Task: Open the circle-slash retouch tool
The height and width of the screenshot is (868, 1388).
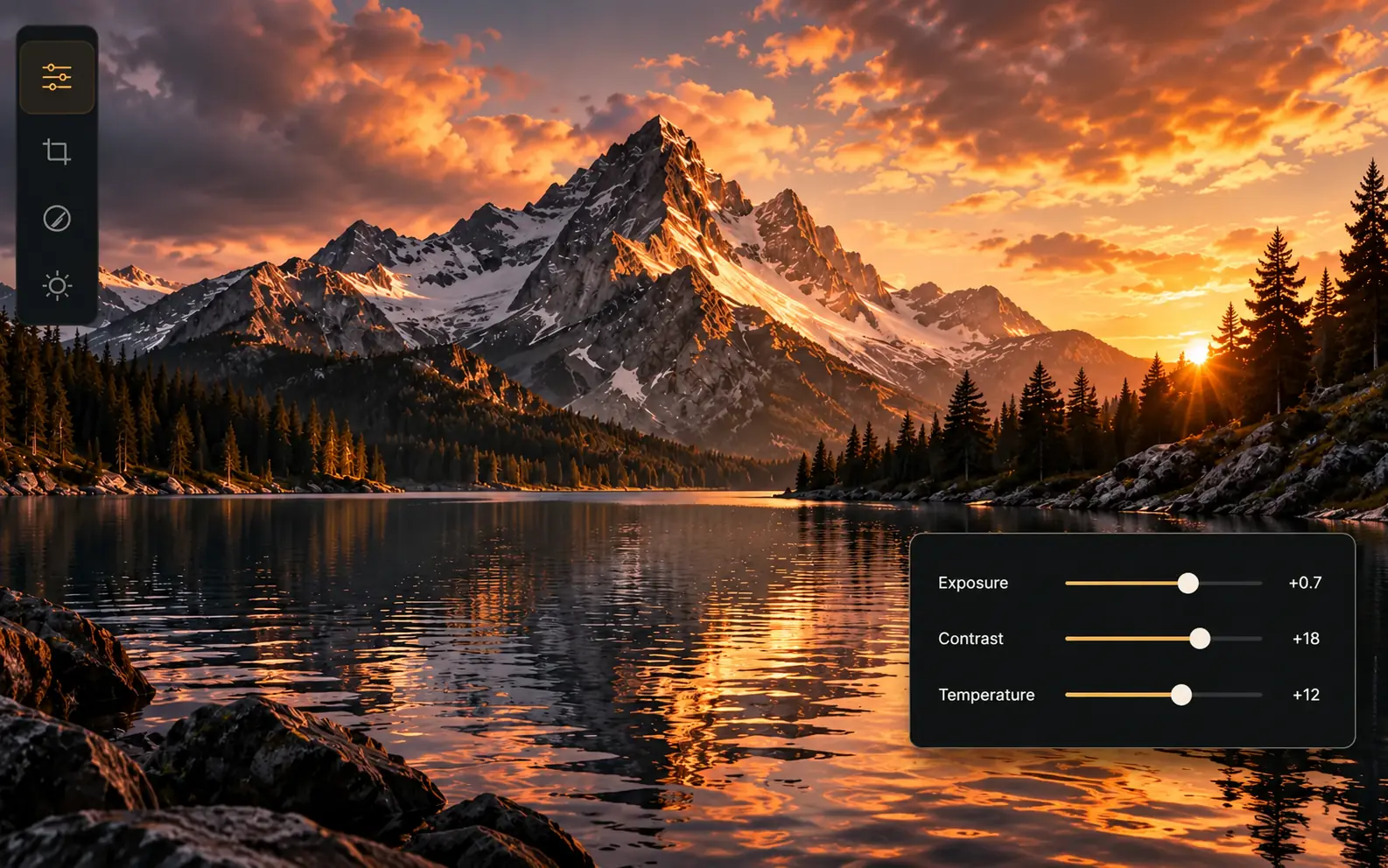Action: (x=57, y=218)
